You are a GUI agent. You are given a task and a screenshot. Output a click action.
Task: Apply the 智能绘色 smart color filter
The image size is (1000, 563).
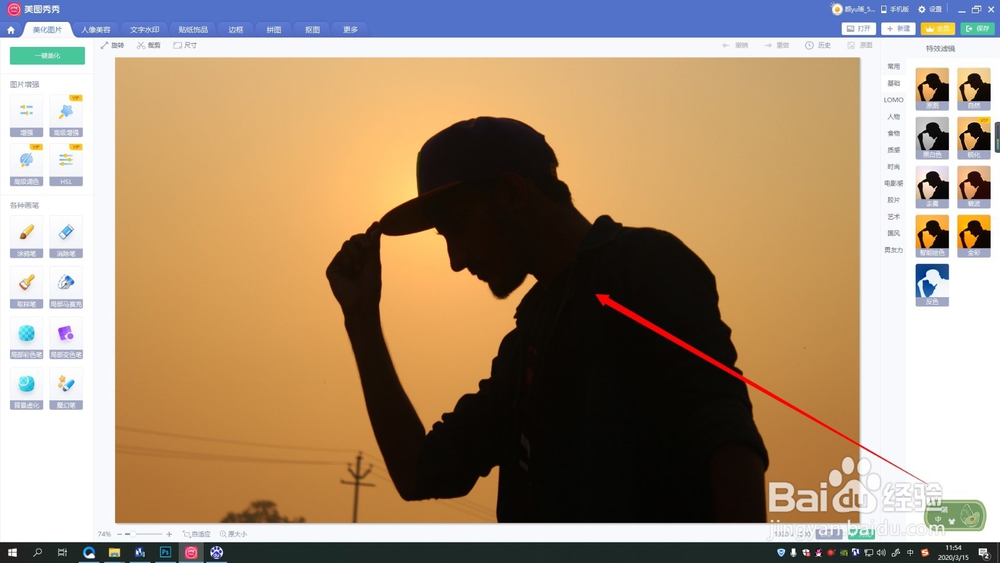pos(932,236)
